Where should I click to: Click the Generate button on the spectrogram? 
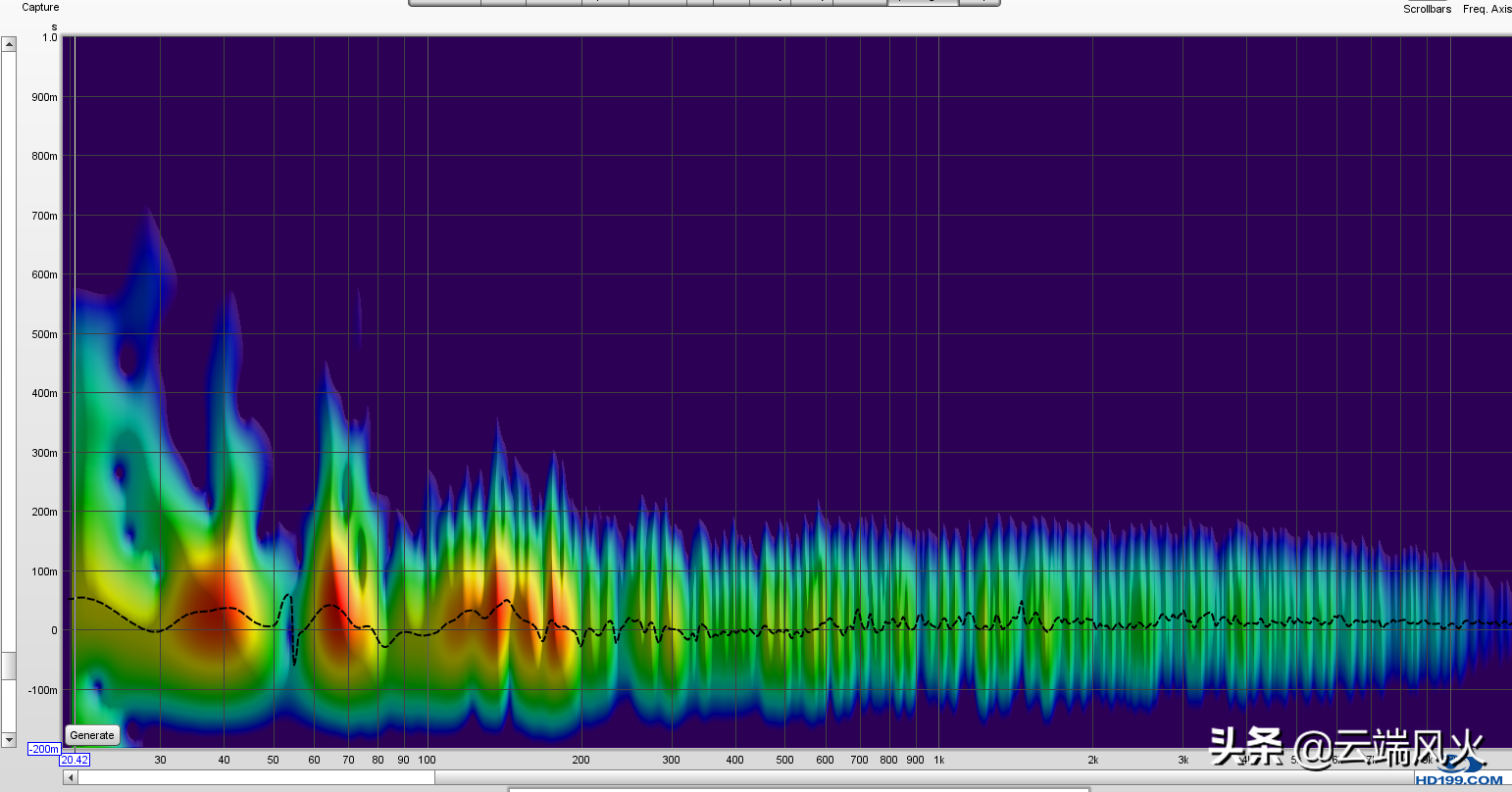click(92, 735)
